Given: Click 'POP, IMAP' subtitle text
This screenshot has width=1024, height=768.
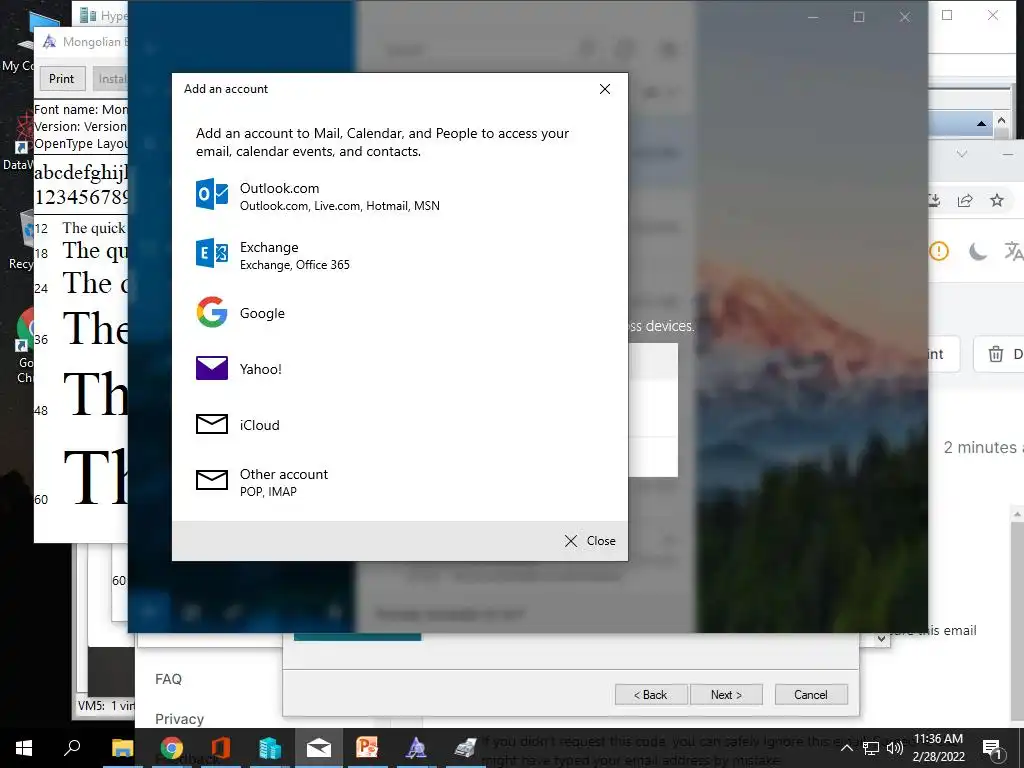Looking at the screenshot, I should click(268, 492).
